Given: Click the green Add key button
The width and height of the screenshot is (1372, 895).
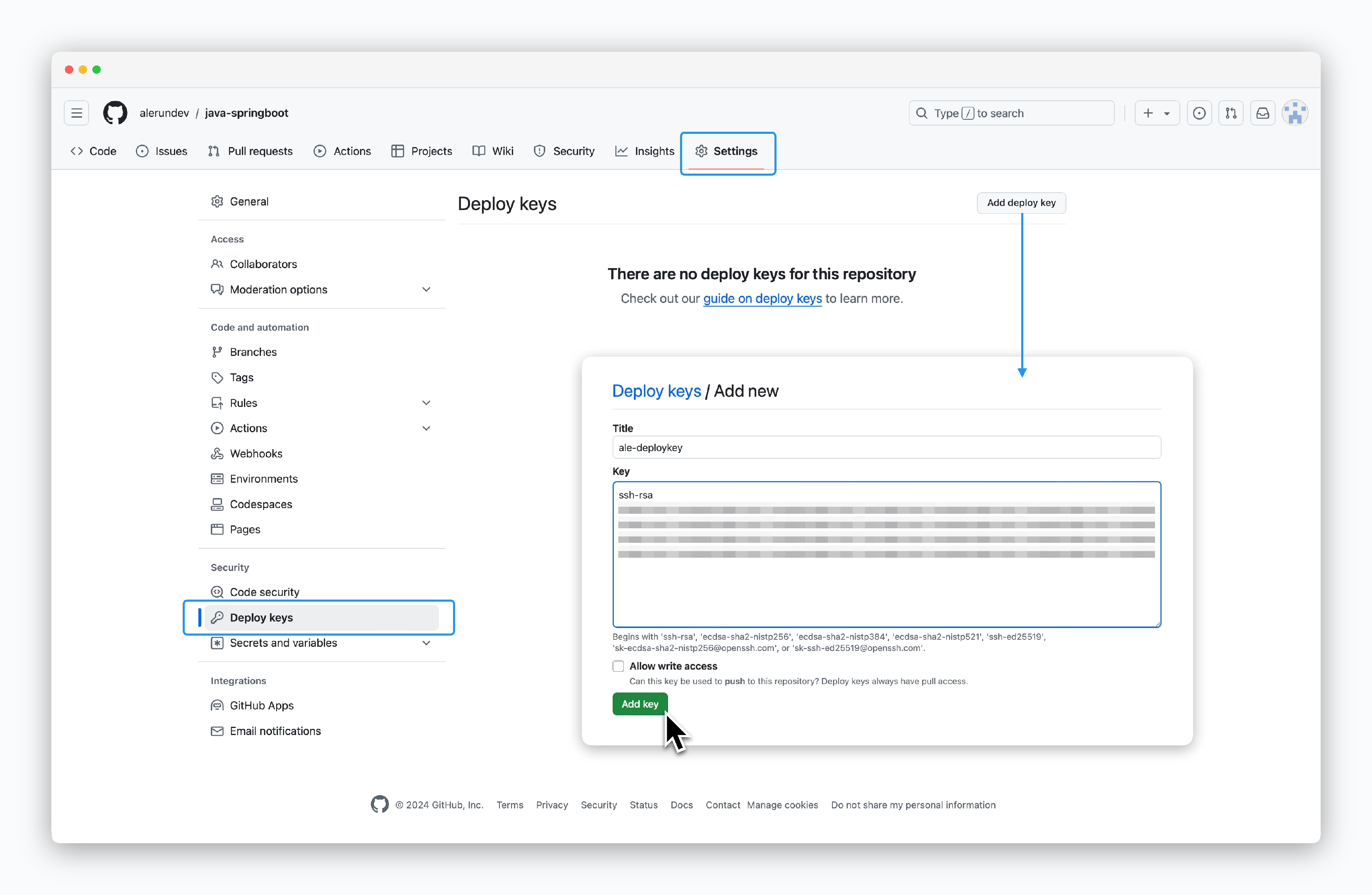Looking at the screenshot, I should tap(640, 704).
